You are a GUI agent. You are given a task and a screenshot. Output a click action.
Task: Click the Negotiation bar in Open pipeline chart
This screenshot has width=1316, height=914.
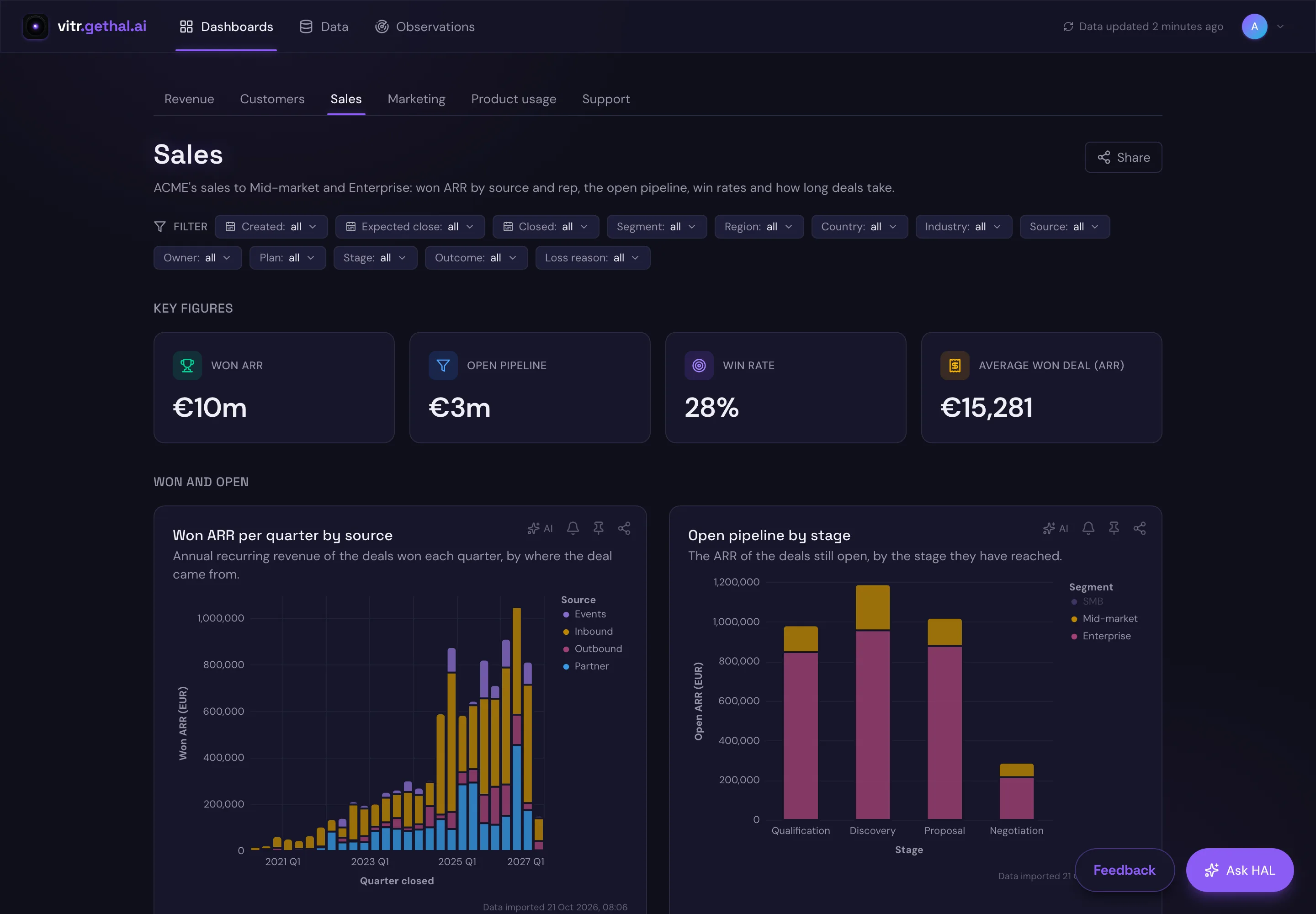[x=1016, y=791]
